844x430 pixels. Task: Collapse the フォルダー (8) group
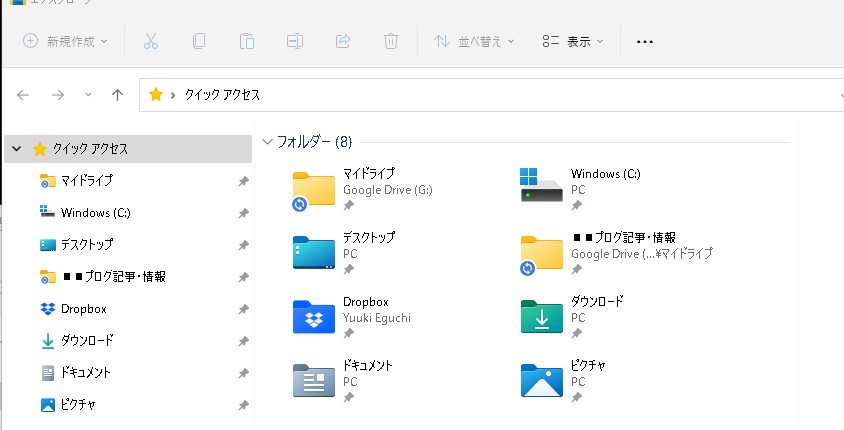[267, 142]
